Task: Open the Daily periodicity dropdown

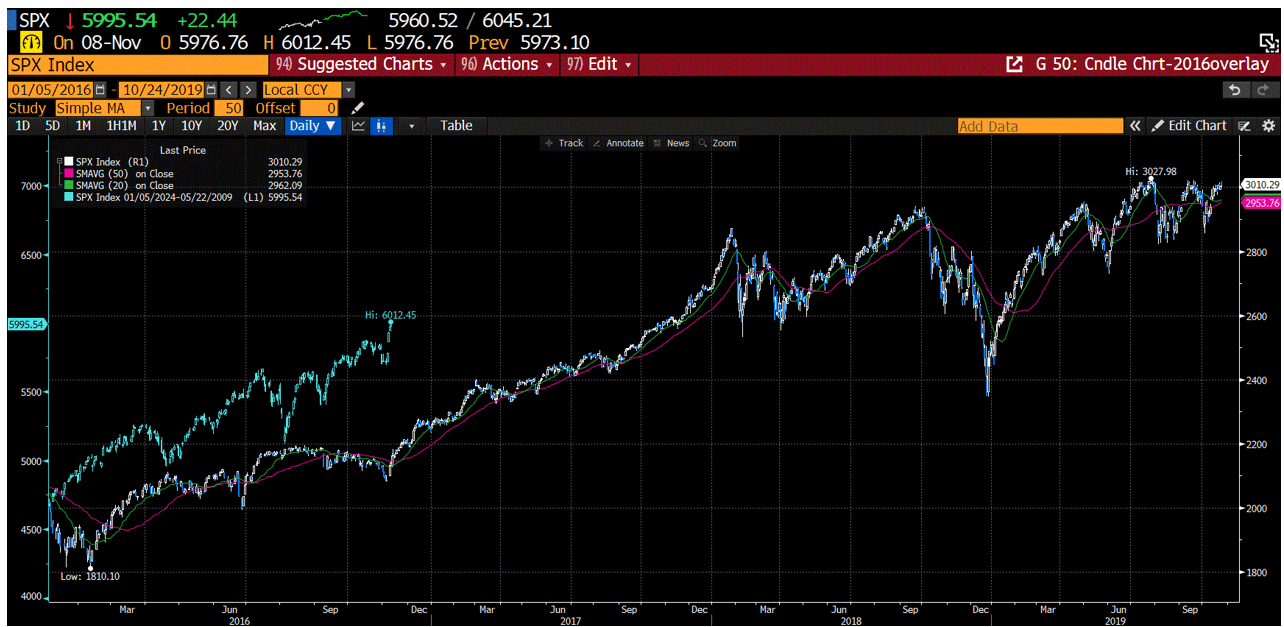Action: tap(312, 125)
